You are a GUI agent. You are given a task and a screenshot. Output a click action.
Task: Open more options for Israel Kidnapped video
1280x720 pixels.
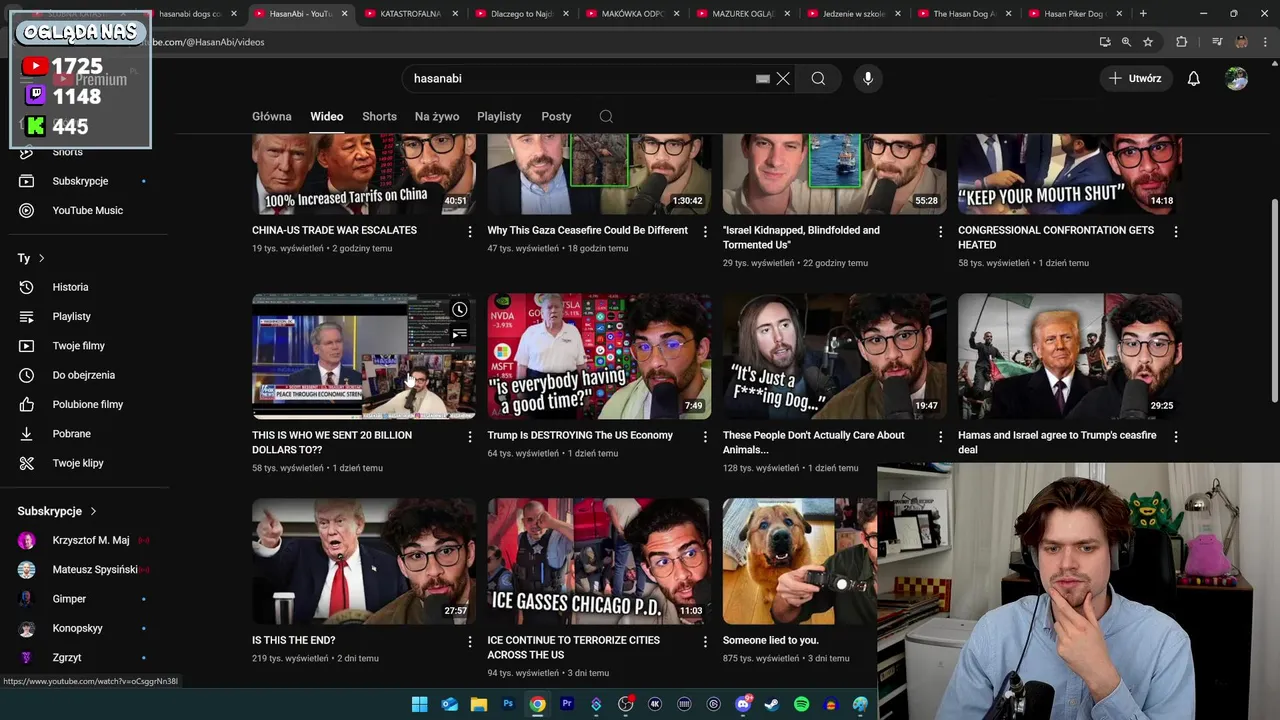(x=940, y=231)
